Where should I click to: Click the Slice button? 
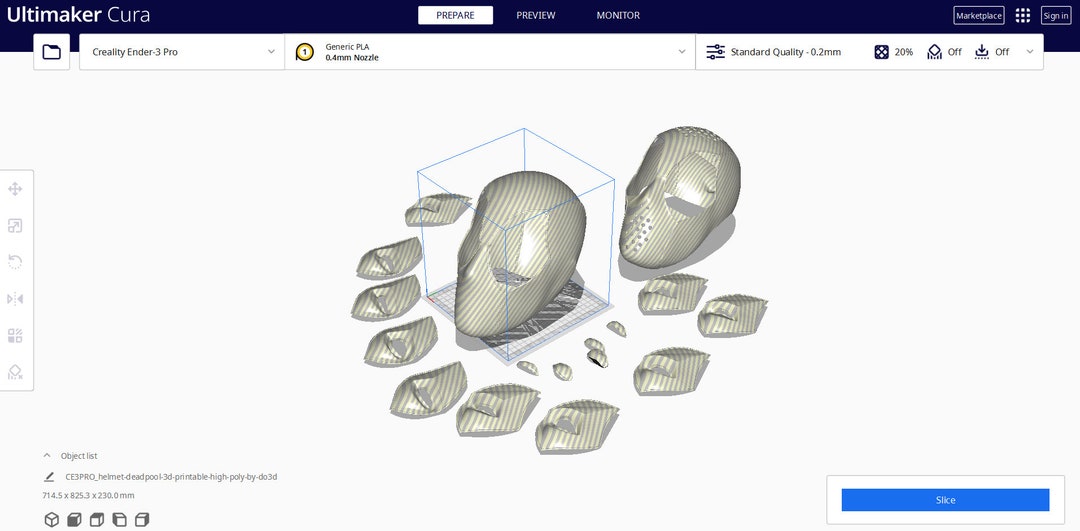tap(945, 500)
